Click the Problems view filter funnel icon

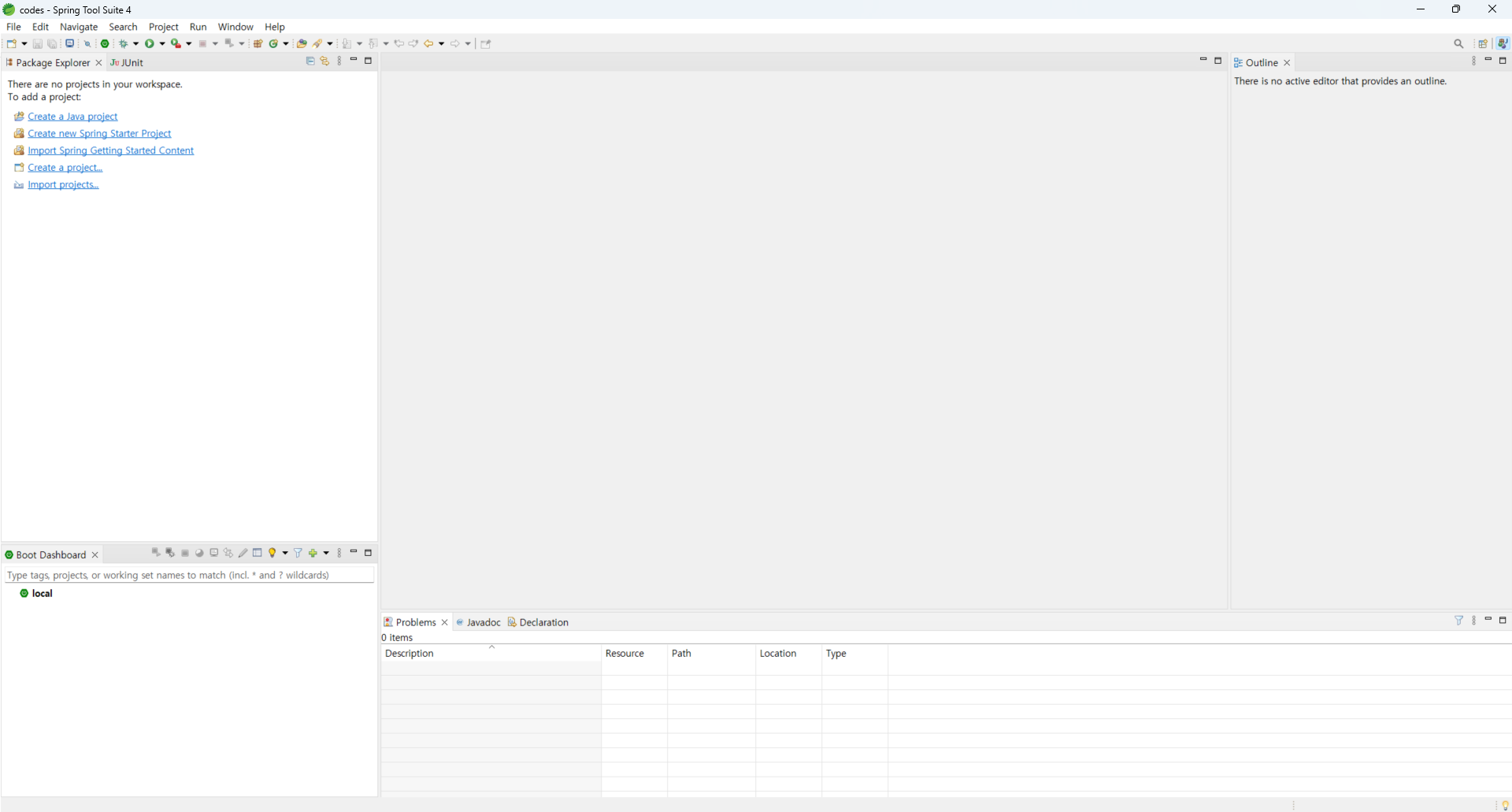(x=1458, y=621)
